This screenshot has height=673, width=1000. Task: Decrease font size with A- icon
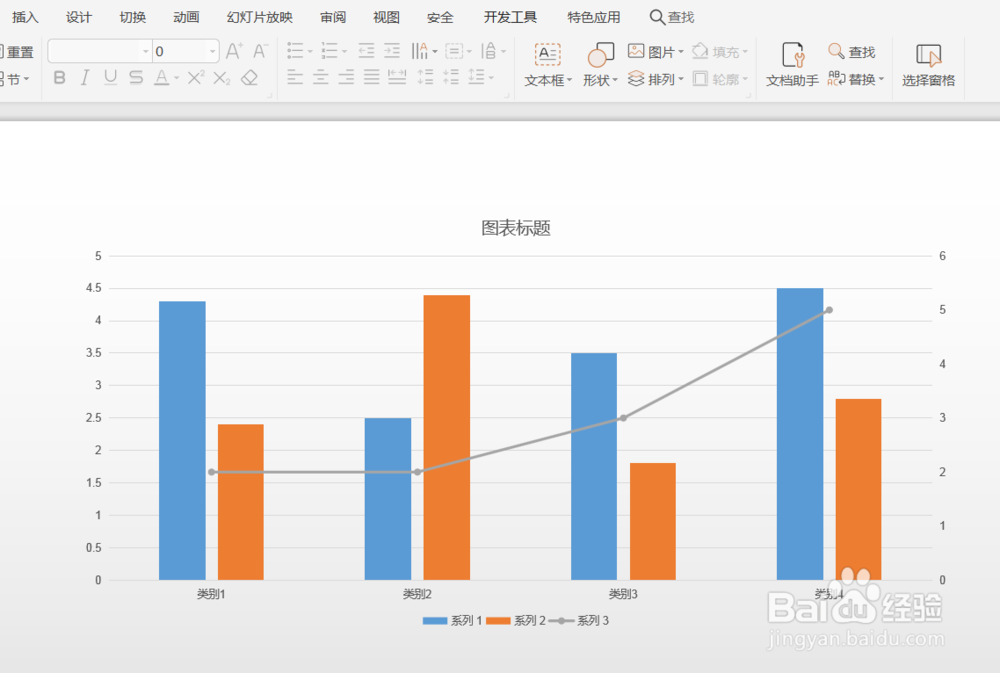[x=260, y=51]
